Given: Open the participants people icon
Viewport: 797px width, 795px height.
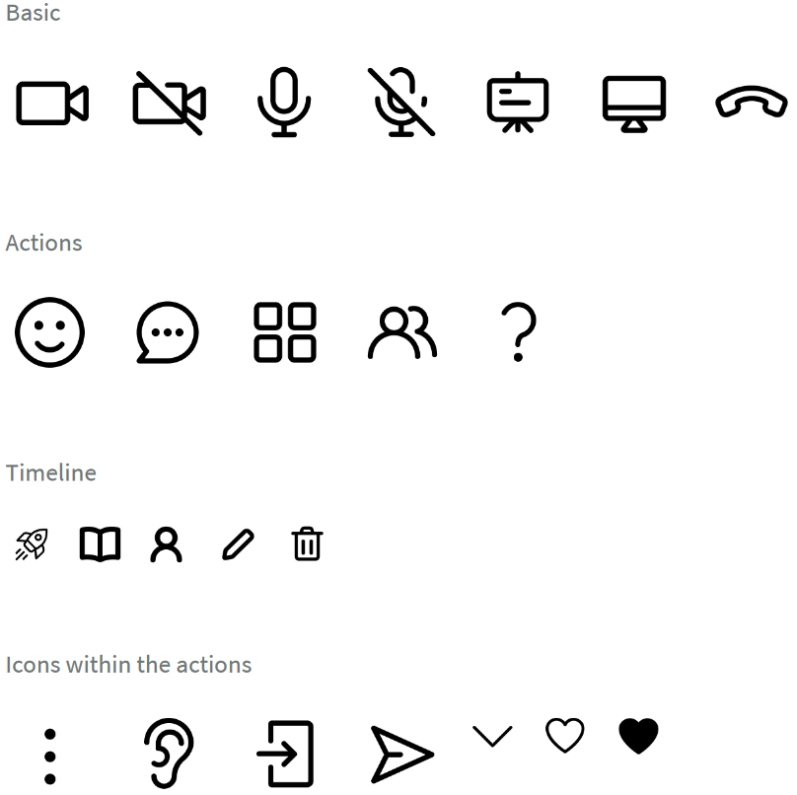Looking at the screenshot, I should tap(402, 332).
